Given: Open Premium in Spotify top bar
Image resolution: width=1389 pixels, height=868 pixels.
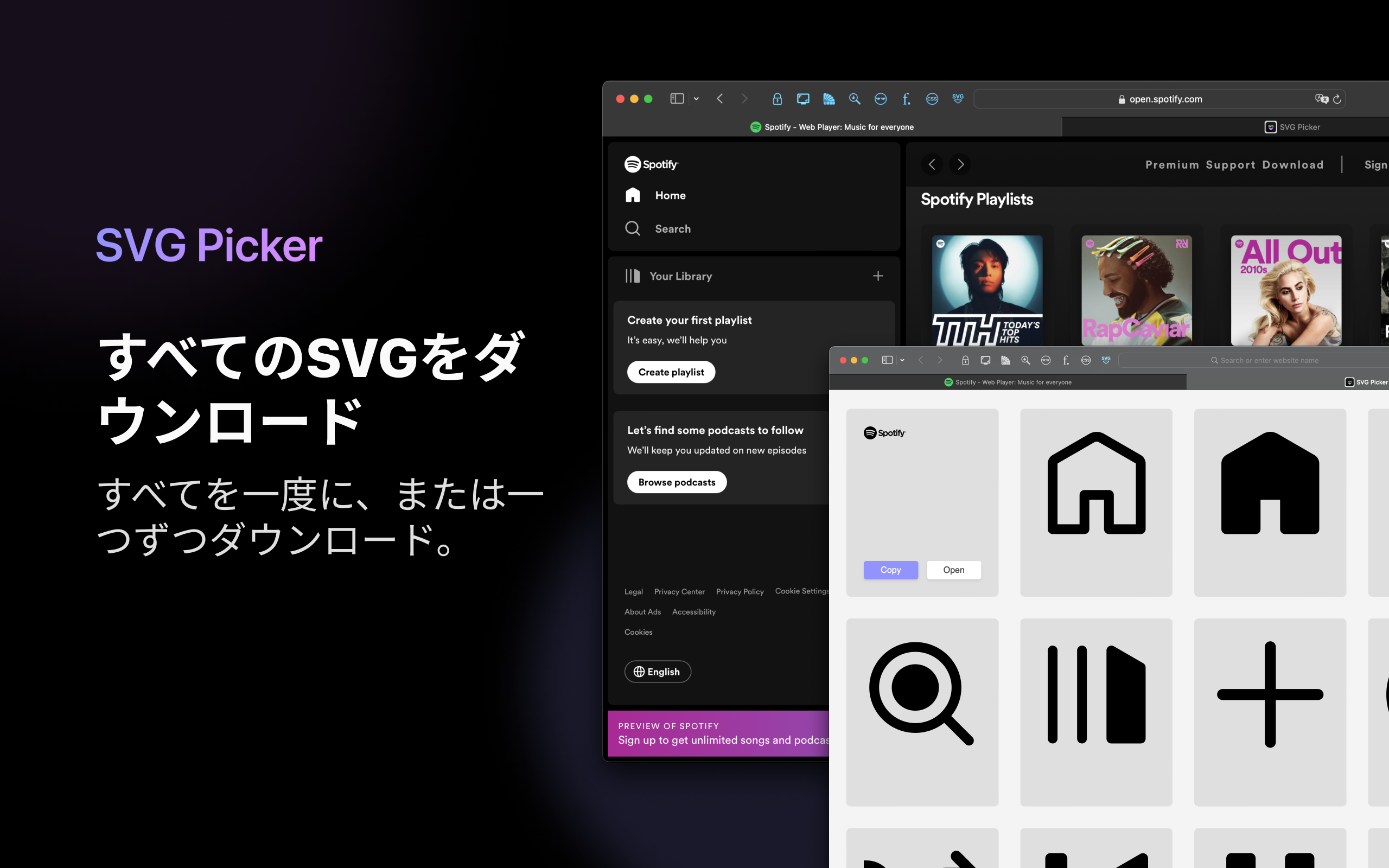Looking at the screenshot, I should (1172, 165).
